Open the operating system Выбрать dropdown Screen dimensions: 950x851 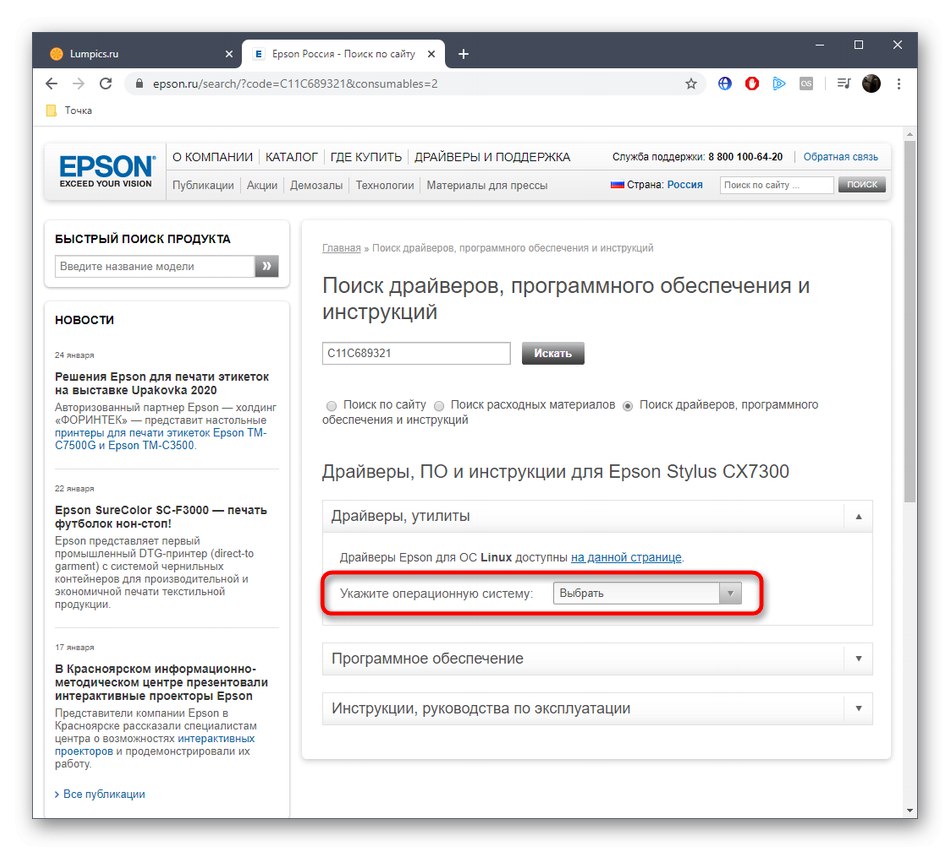point(647,593)
